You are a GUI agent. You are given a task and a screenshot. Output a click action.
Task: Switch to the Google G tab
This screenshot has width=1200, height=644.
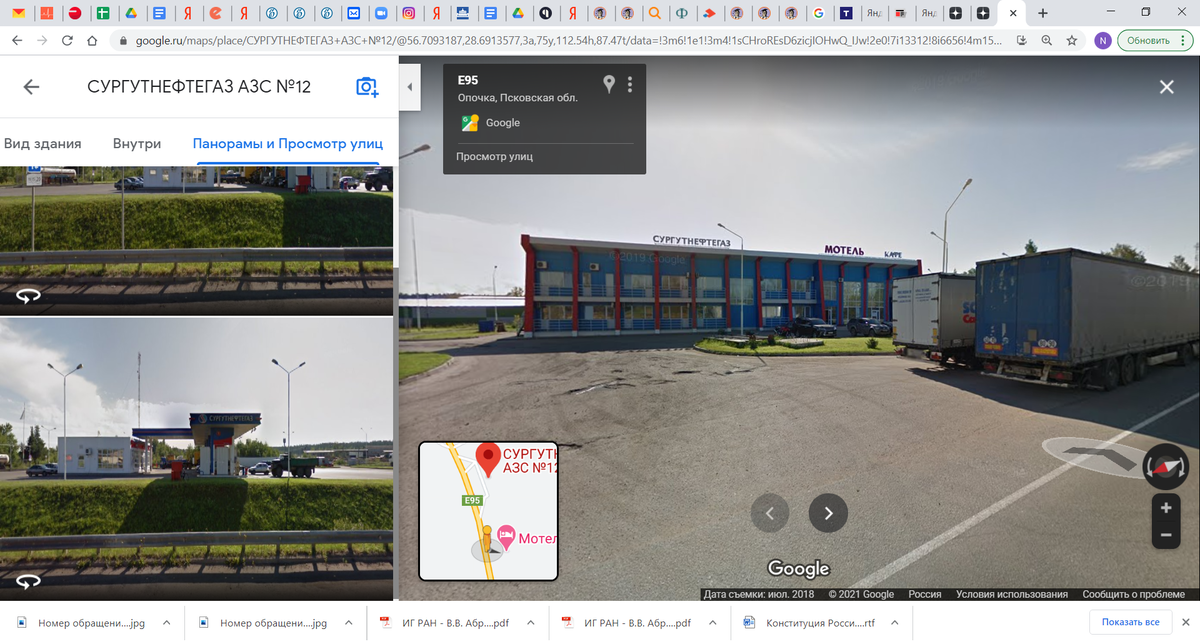tap(819, 13)
